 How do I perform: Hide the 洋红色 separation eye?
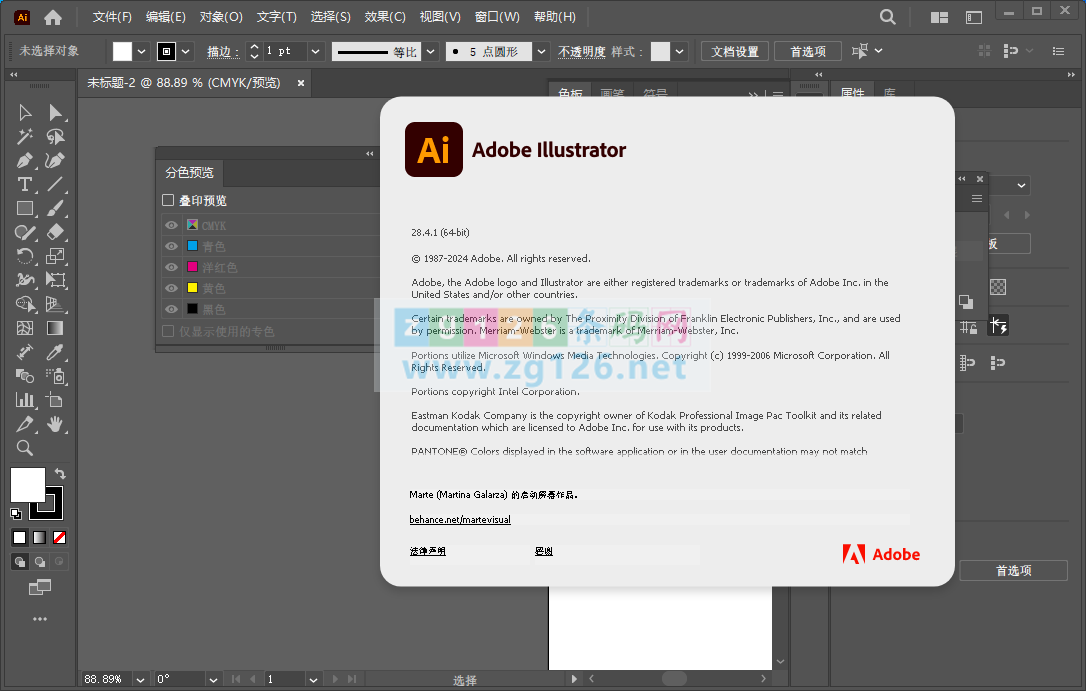coord(171,267)
